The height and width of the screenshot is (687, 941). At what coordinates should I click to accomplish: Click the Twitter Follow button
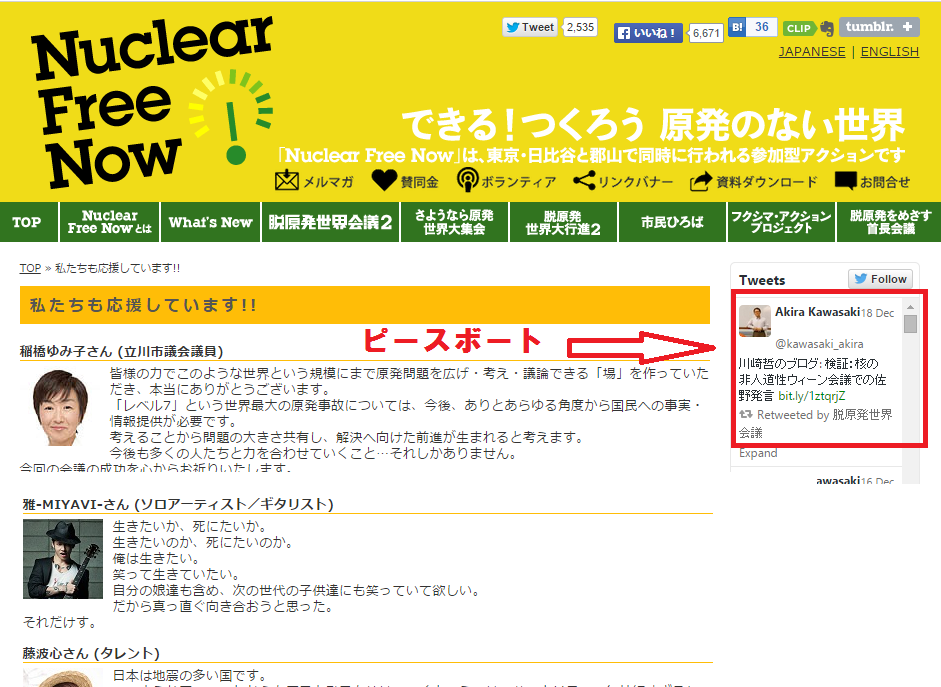[880, 279]
